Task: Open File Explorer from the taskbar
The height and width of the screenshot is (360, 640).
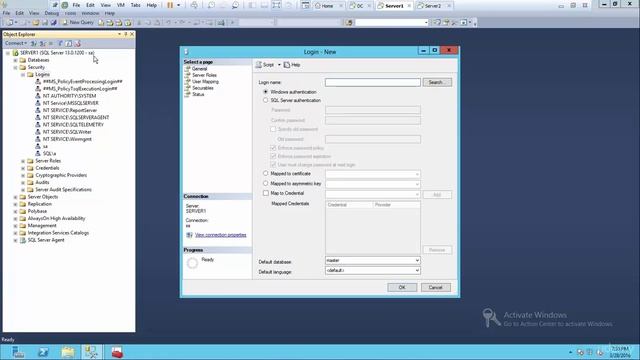Action: pyautogui.click(x=68, y=352)
